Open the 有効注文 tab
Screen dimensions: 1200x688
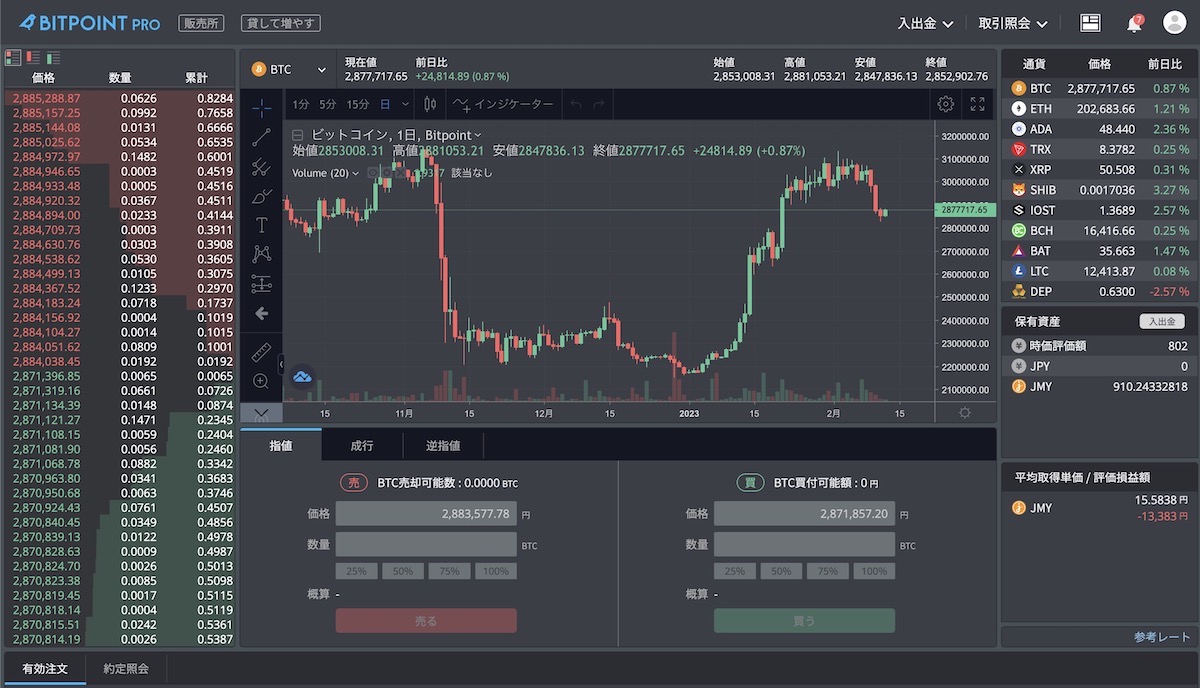(45, 668)
